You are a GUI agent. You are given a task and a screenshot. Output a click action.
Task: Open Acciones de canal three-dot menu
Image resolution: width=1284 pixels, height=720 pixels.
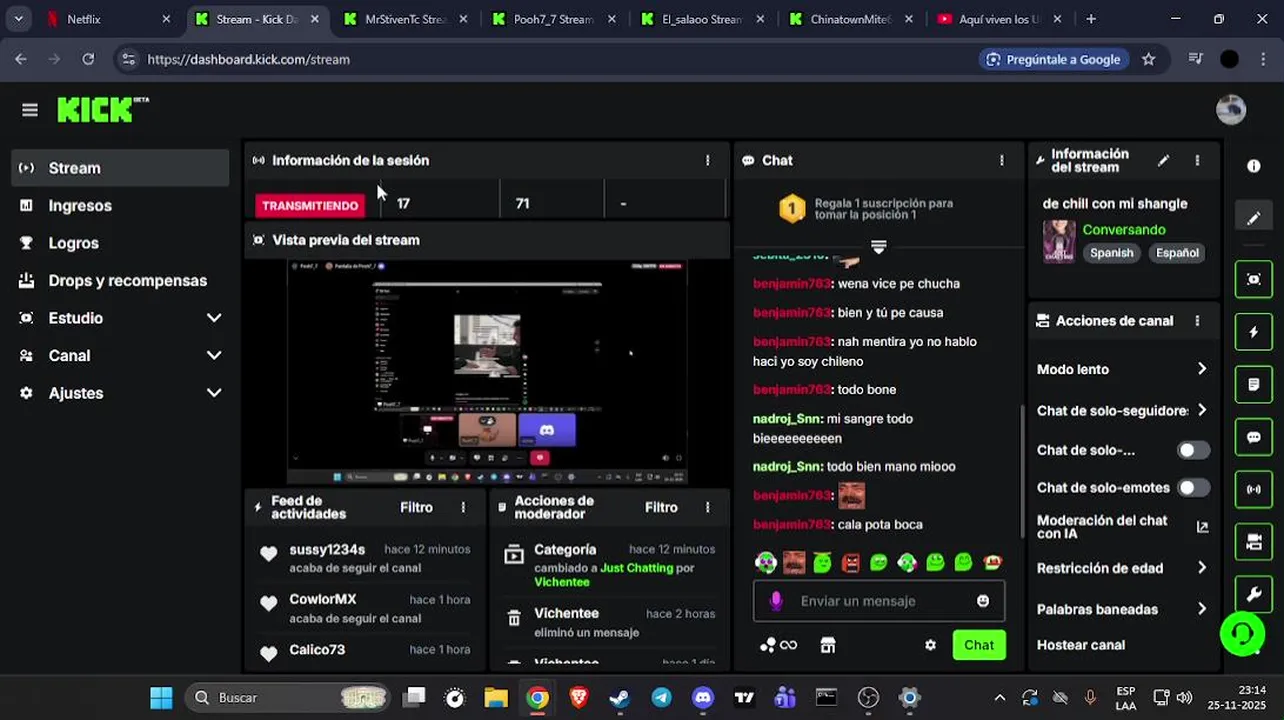pos(1197,321)
